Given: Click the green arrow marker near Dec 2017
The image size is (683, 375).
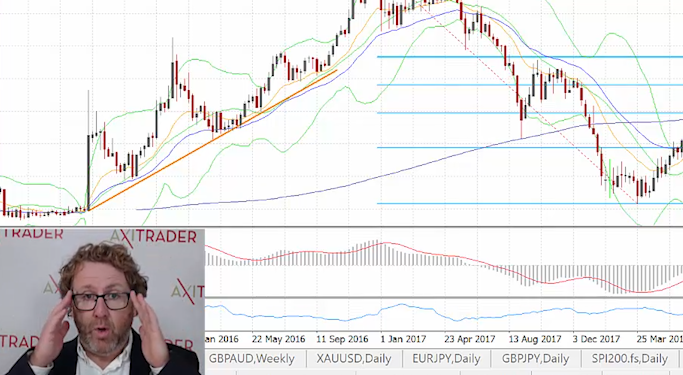Looking at the screenshot, I should pyautogui.click(x=609, y=179).
